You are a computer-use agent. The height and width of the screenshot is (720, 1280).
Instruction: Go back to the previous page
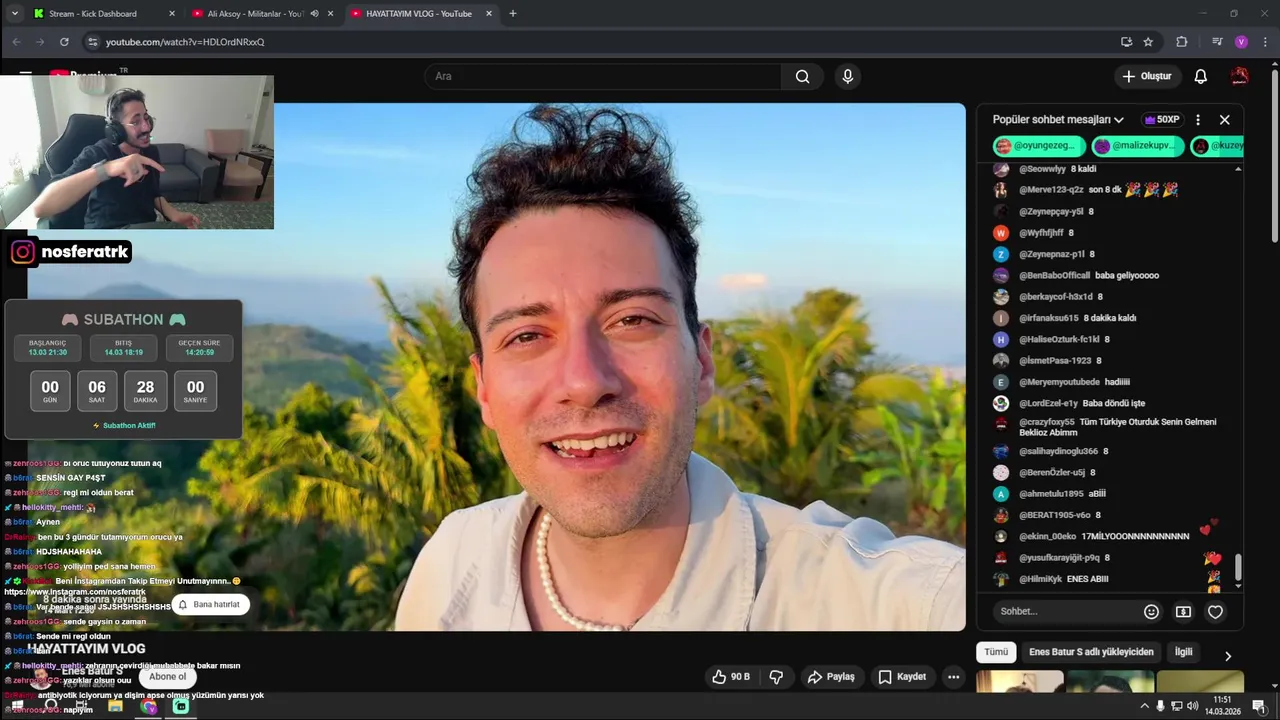pos(16,42)
